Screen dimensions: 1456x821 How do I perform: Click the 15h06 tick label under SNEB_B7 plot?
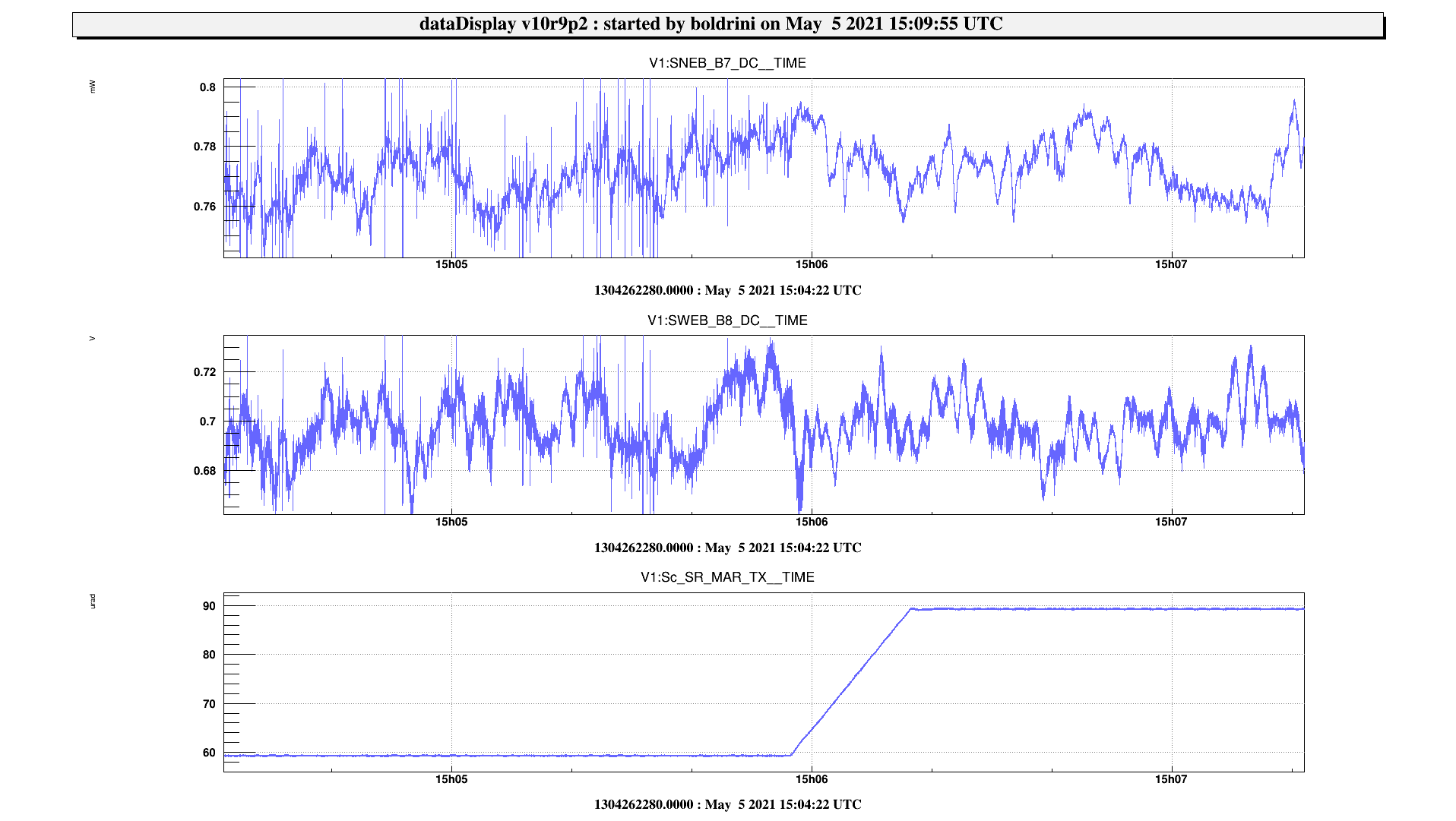pos(811,265)
